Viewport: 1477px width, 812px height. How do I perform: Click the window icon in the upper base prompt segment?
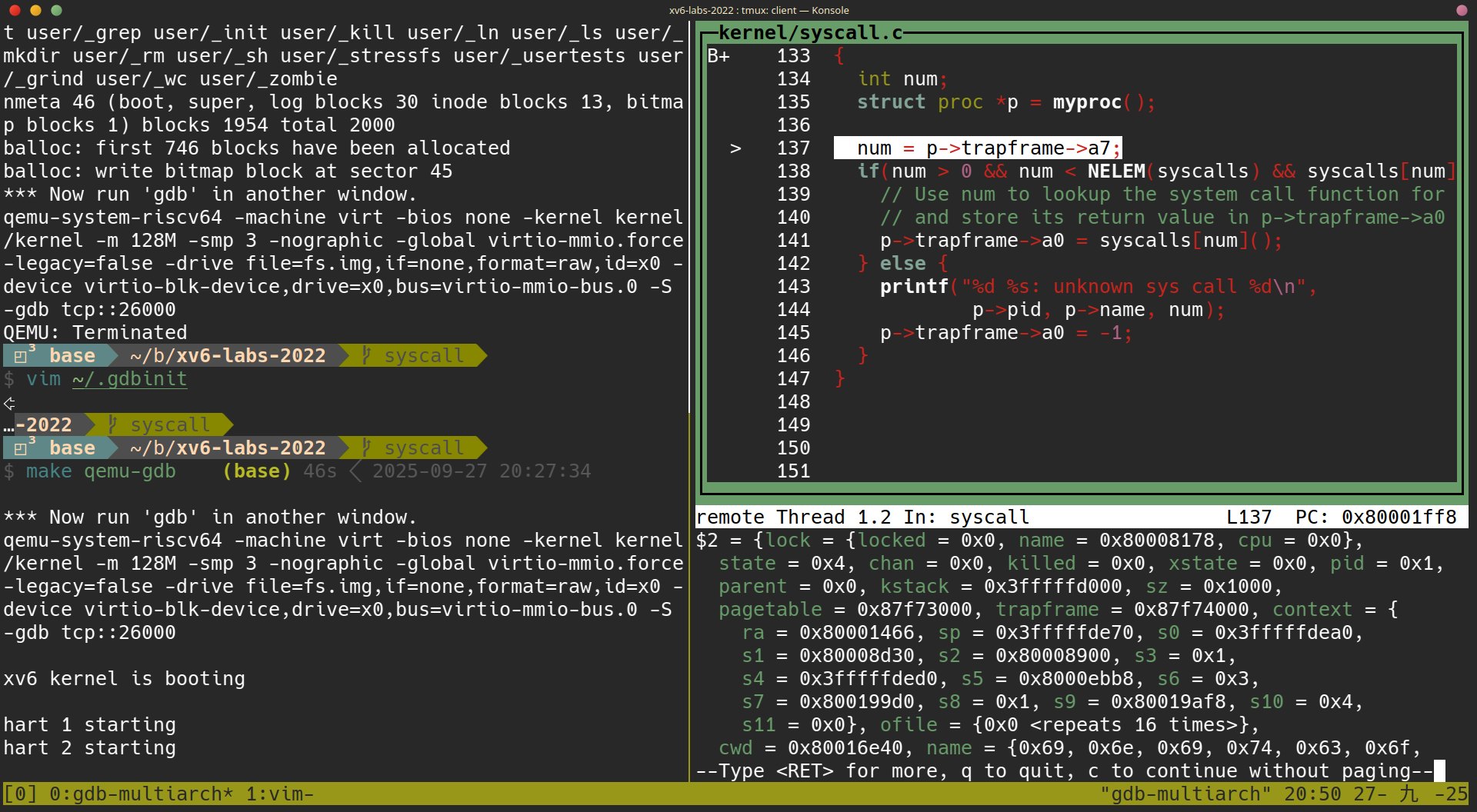pyautogui.click(x=22, y=356)
